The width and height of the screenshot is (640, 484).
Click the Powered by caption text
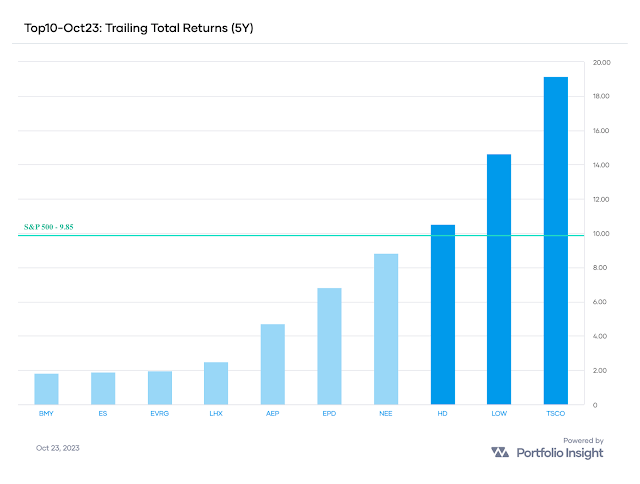click(584, 440)
